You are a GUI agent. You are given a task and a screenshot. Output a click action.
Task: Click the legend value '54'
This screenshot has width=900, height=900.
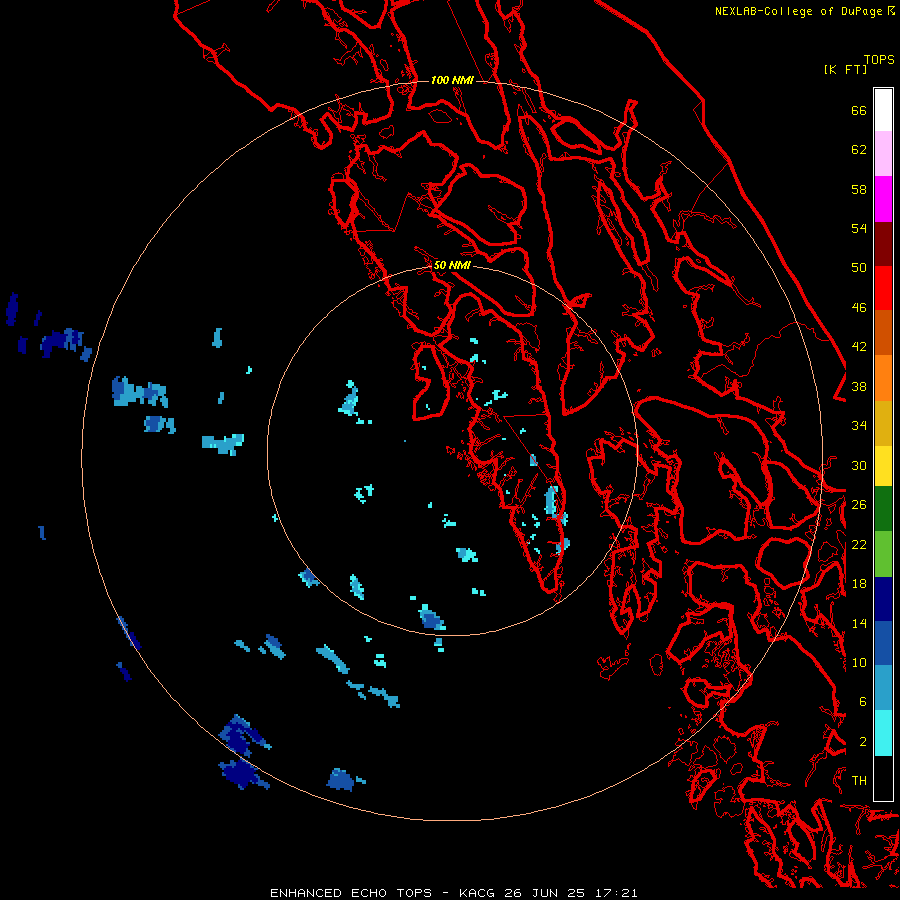click(859, 228)
